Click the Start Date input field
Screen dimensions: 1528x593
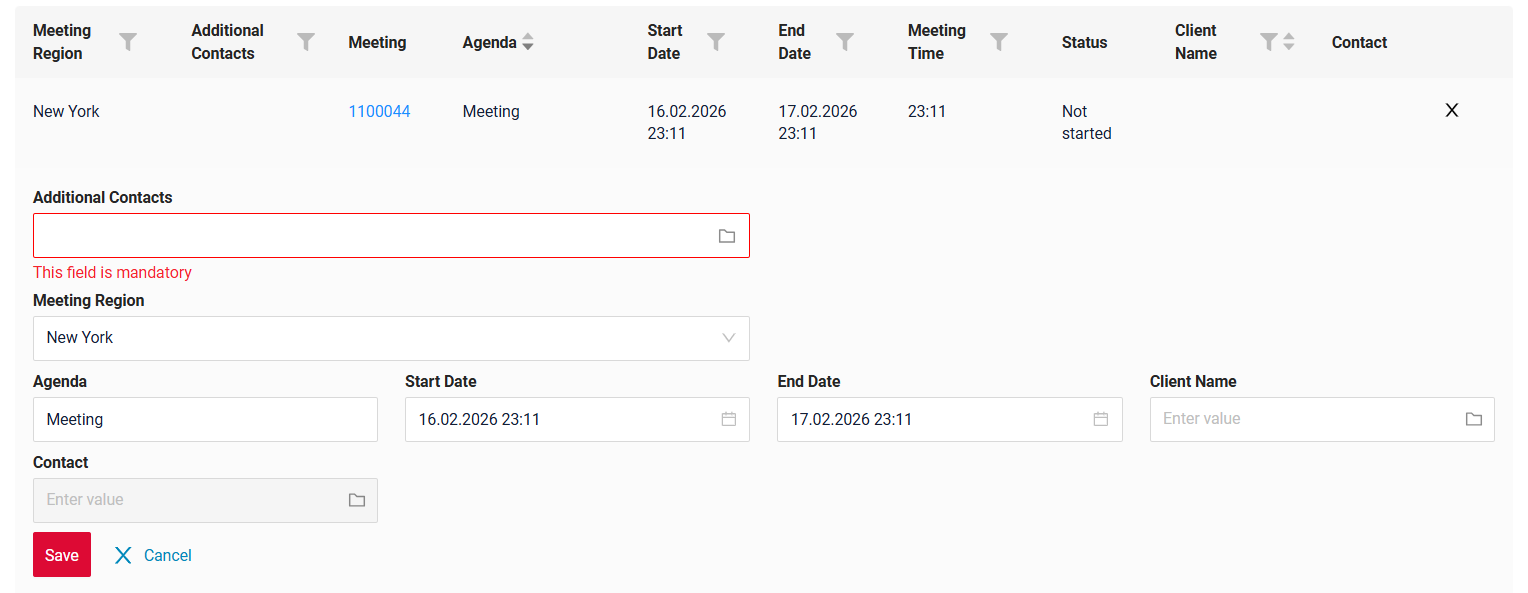560,419
